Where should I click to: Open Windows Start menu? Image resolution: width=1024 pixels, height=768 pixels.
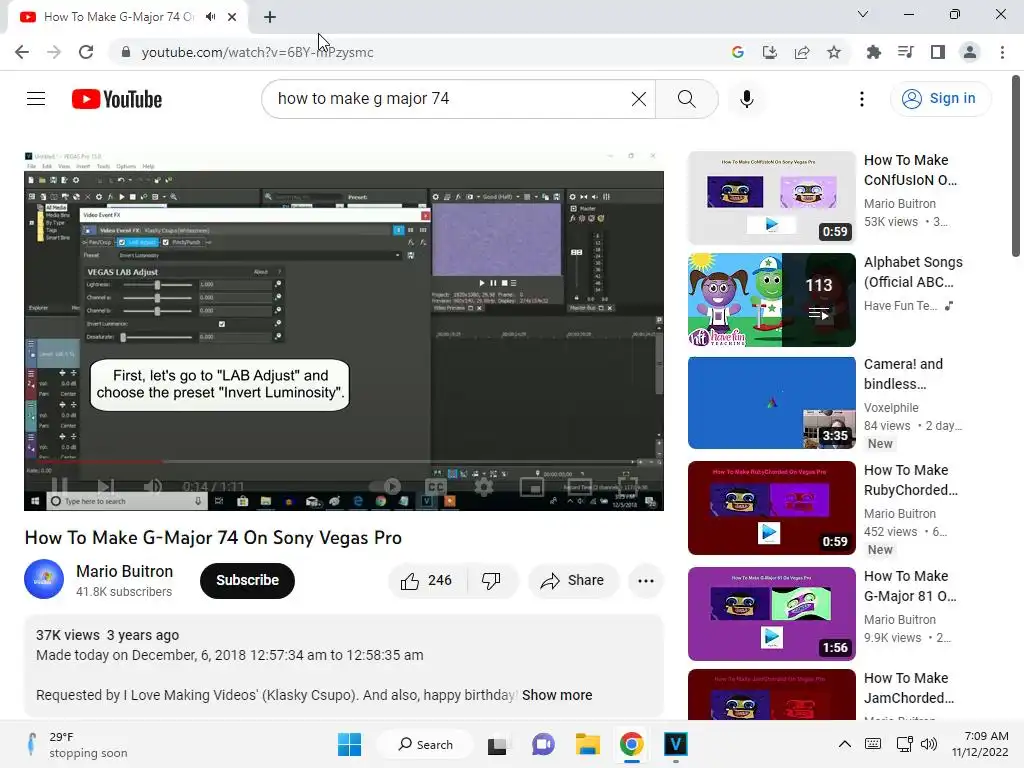349,744
